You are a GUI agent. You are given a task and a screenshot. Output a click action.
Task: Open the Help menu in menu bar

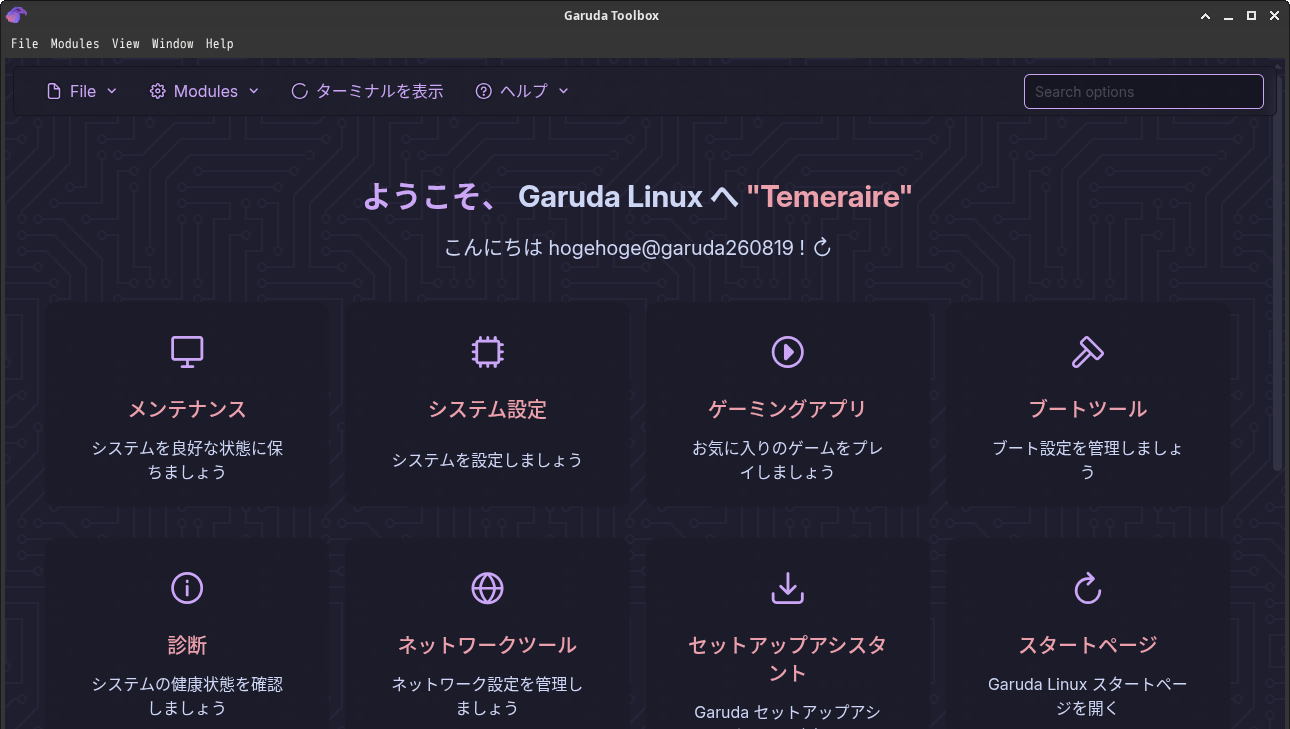pyautogui.click(x=220, y=43)
